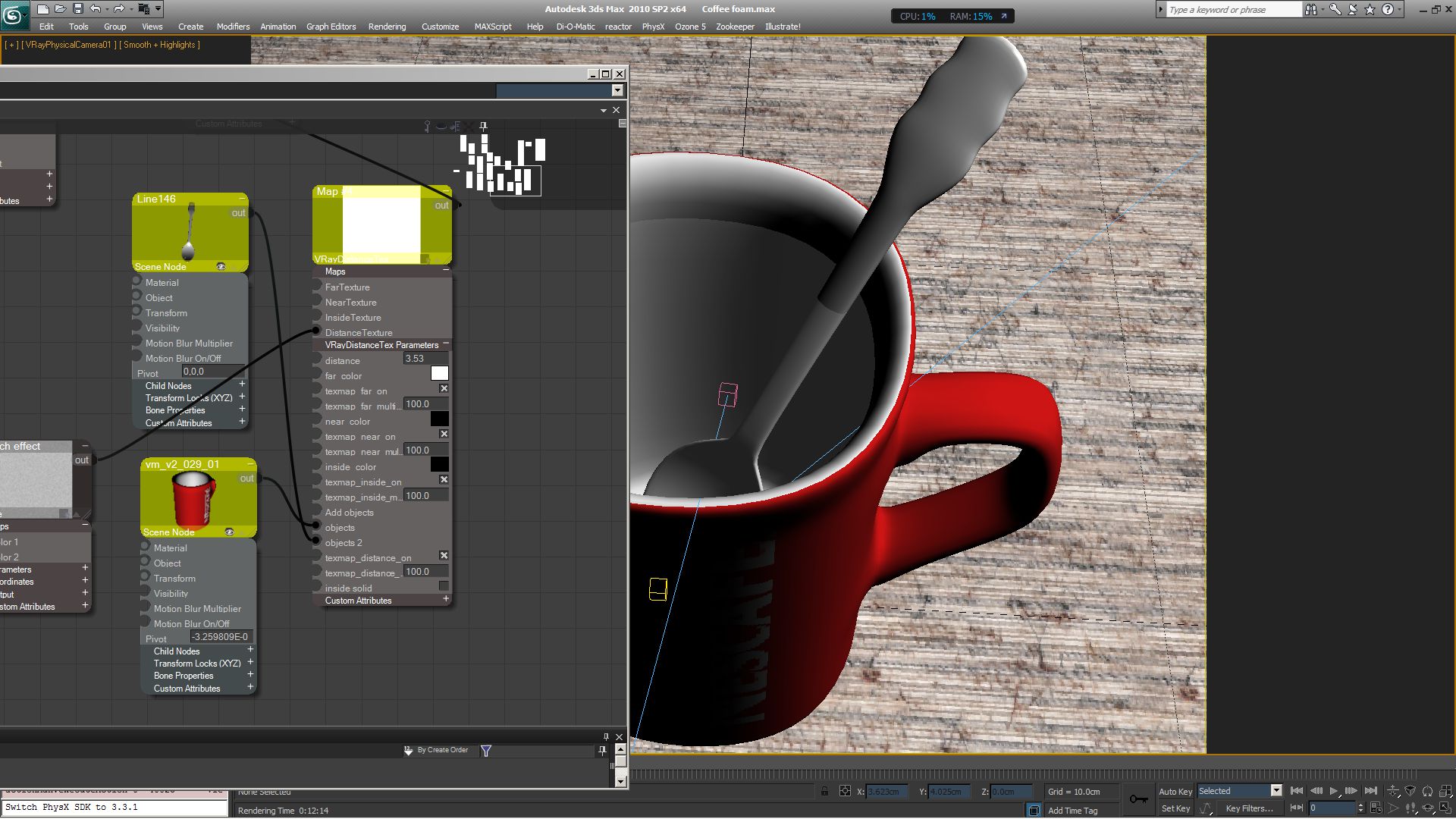Click the Set Keys key icon
Screen dimensions: 1456x819
pos(1137,799)
